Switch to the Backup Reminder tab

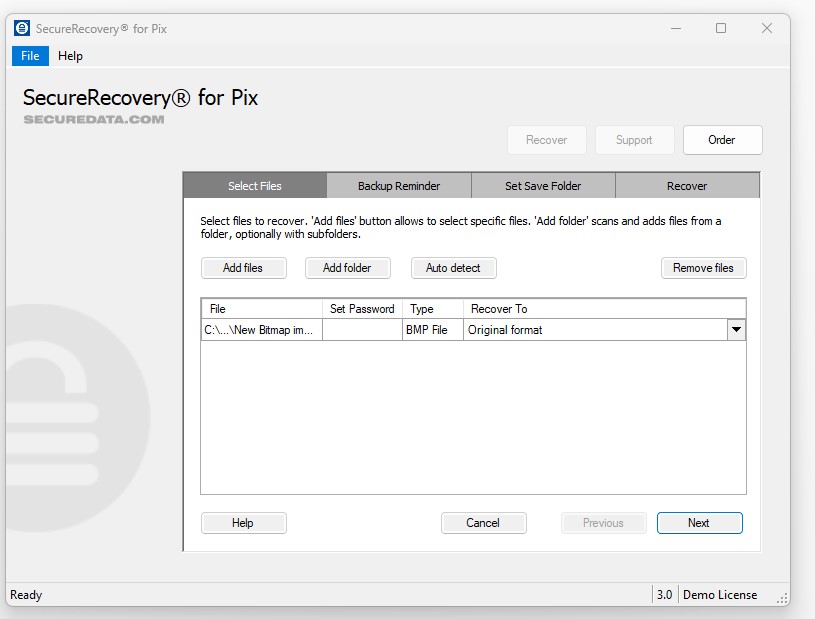[399, 186]
